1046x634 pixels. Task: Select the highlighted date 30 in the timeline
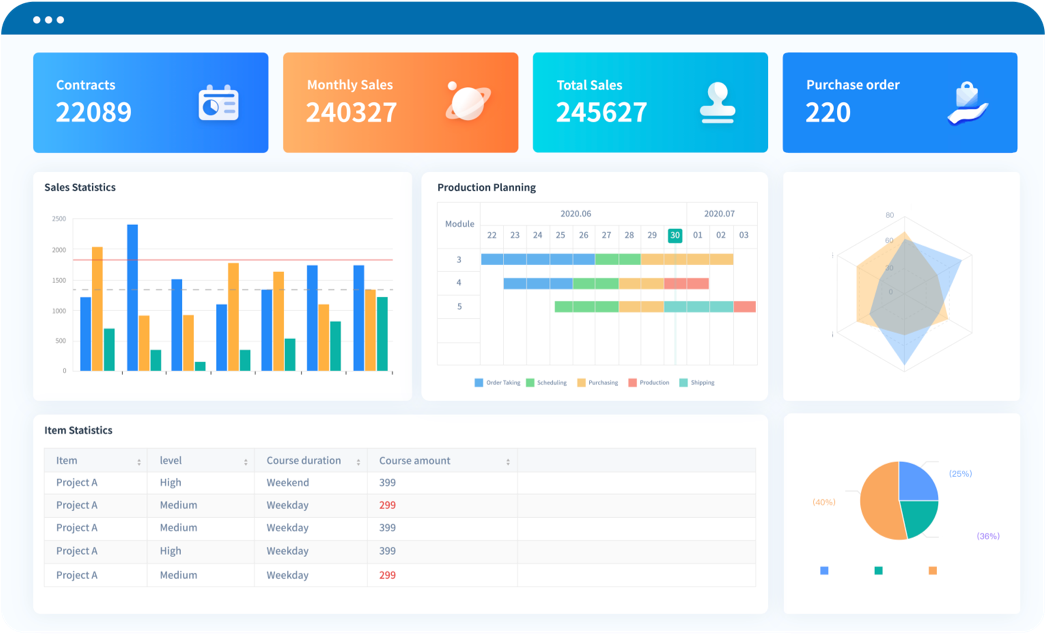click(x=674, y=235)
